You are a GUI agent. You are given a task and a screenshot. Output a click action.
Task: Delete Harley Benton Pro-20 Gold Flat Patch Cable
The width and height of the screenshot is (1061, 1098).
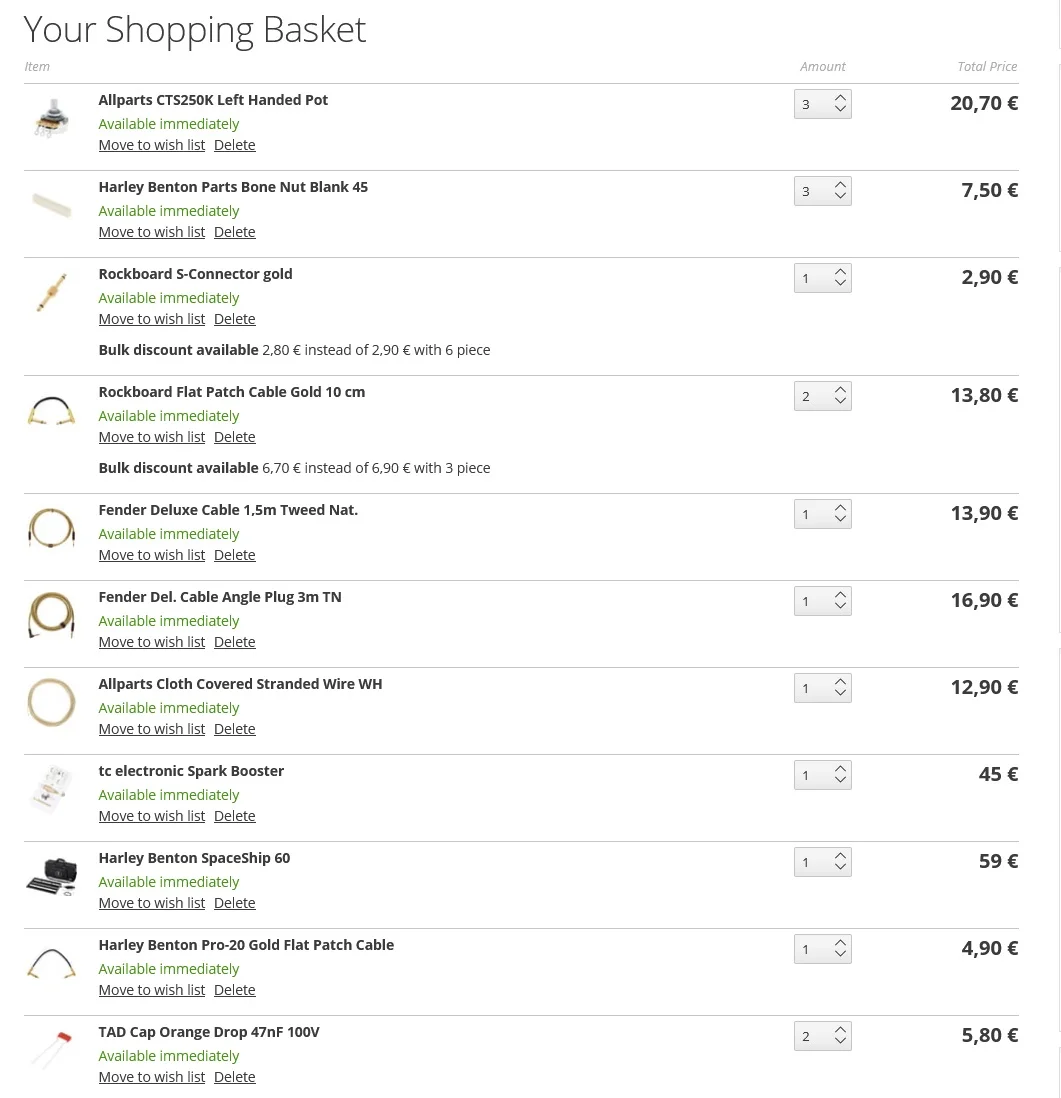coord(235,989)
